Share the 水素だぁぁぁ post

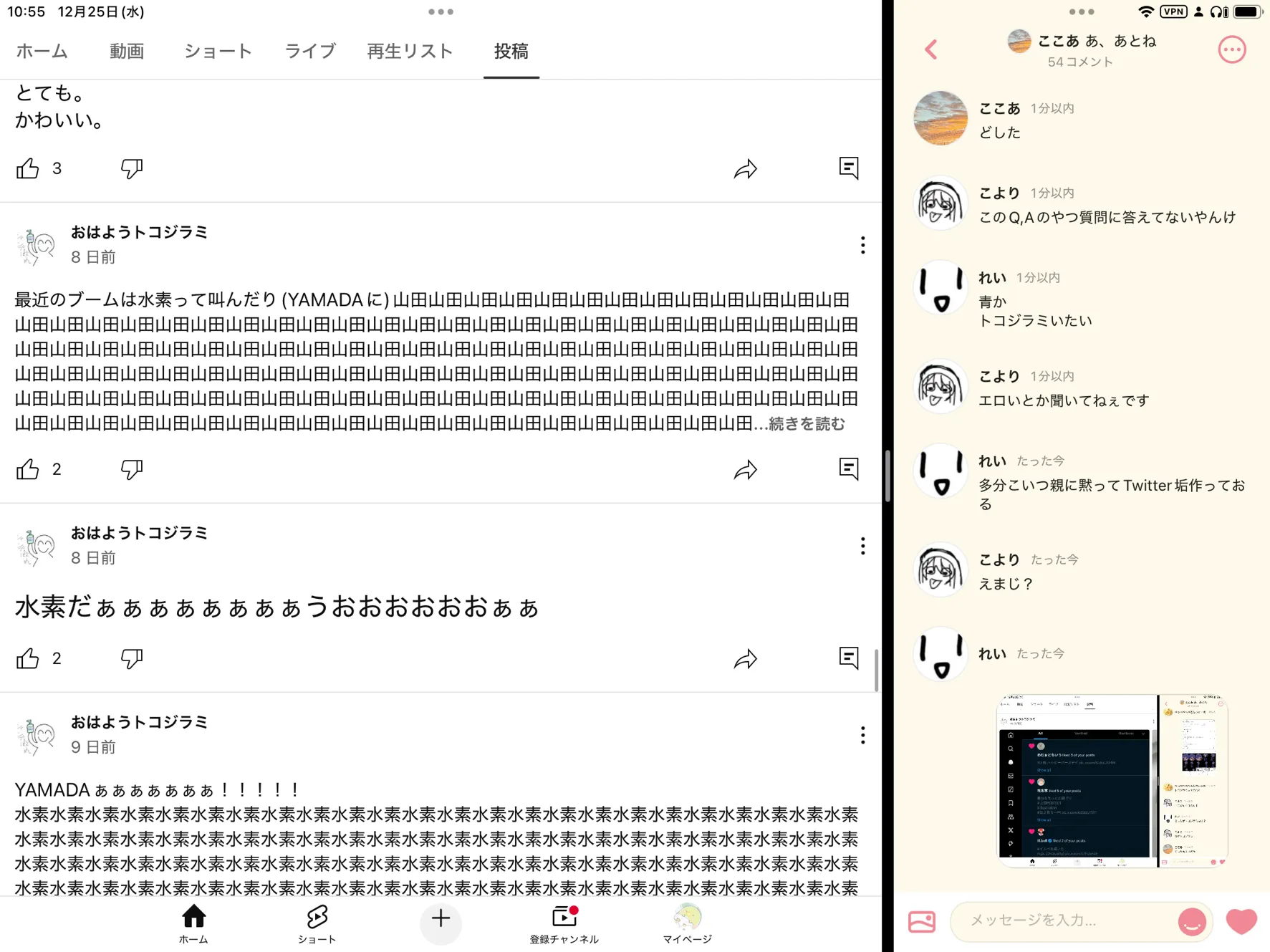(746, 658)
